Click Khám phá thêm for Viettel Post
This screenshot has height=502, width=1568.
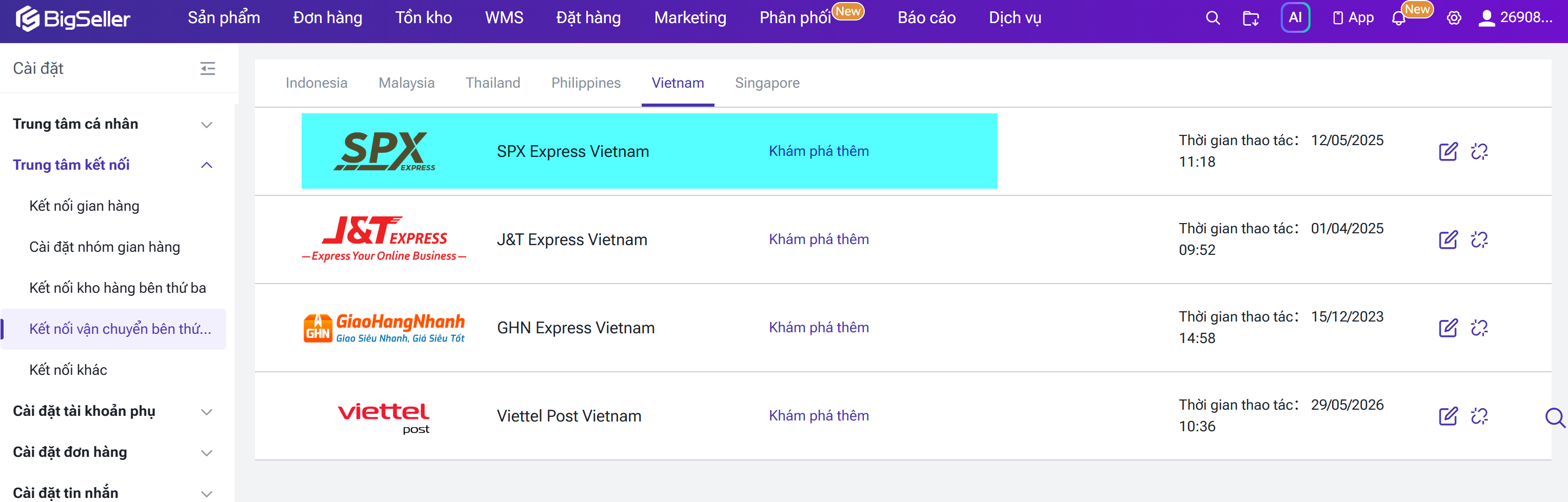tap(819, 415)
